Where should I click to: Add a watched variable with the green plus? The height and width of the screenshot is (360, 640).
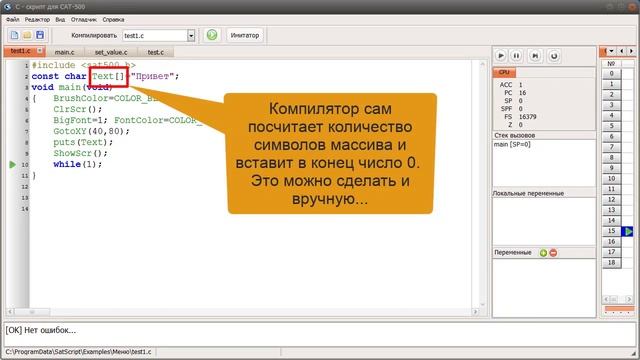click(x=543, y=253)
